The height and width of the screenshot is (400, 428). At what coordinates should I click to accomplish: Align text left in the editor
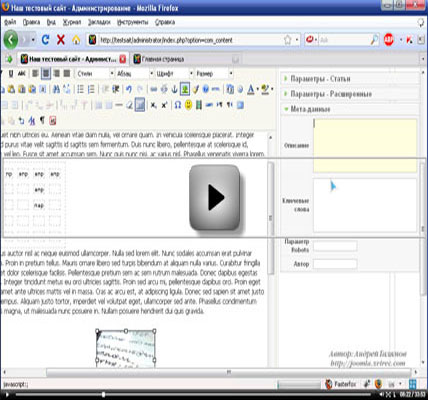click(x=35, y=73)
